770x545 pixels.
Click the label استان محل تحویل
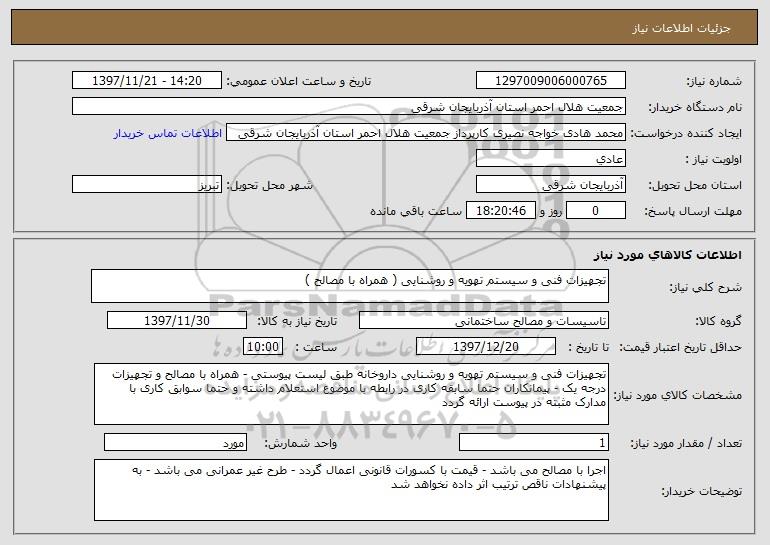click(x=695, y=185)
